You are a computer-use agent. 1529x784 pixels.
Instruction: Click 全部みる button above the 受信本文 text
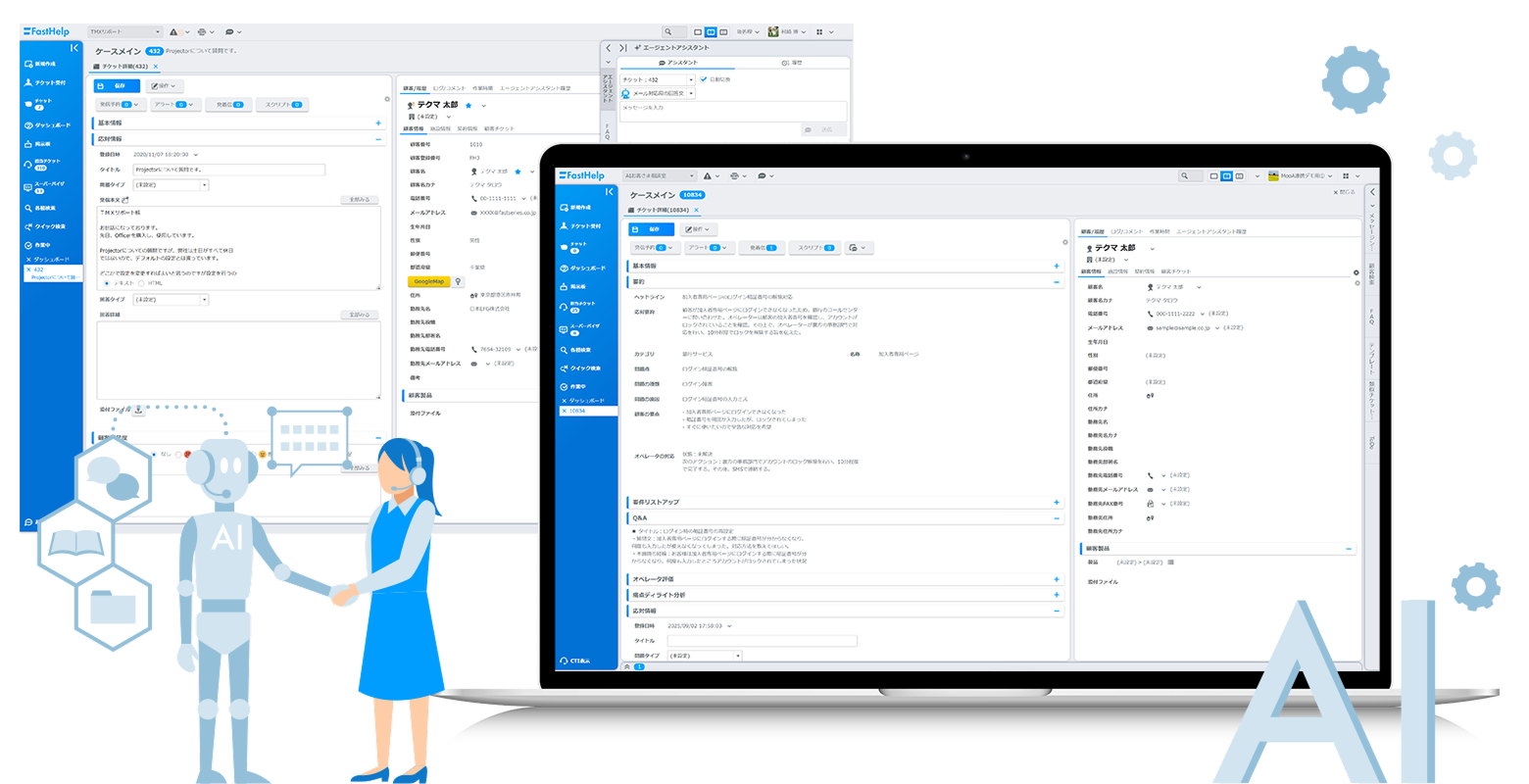point(360,200)
